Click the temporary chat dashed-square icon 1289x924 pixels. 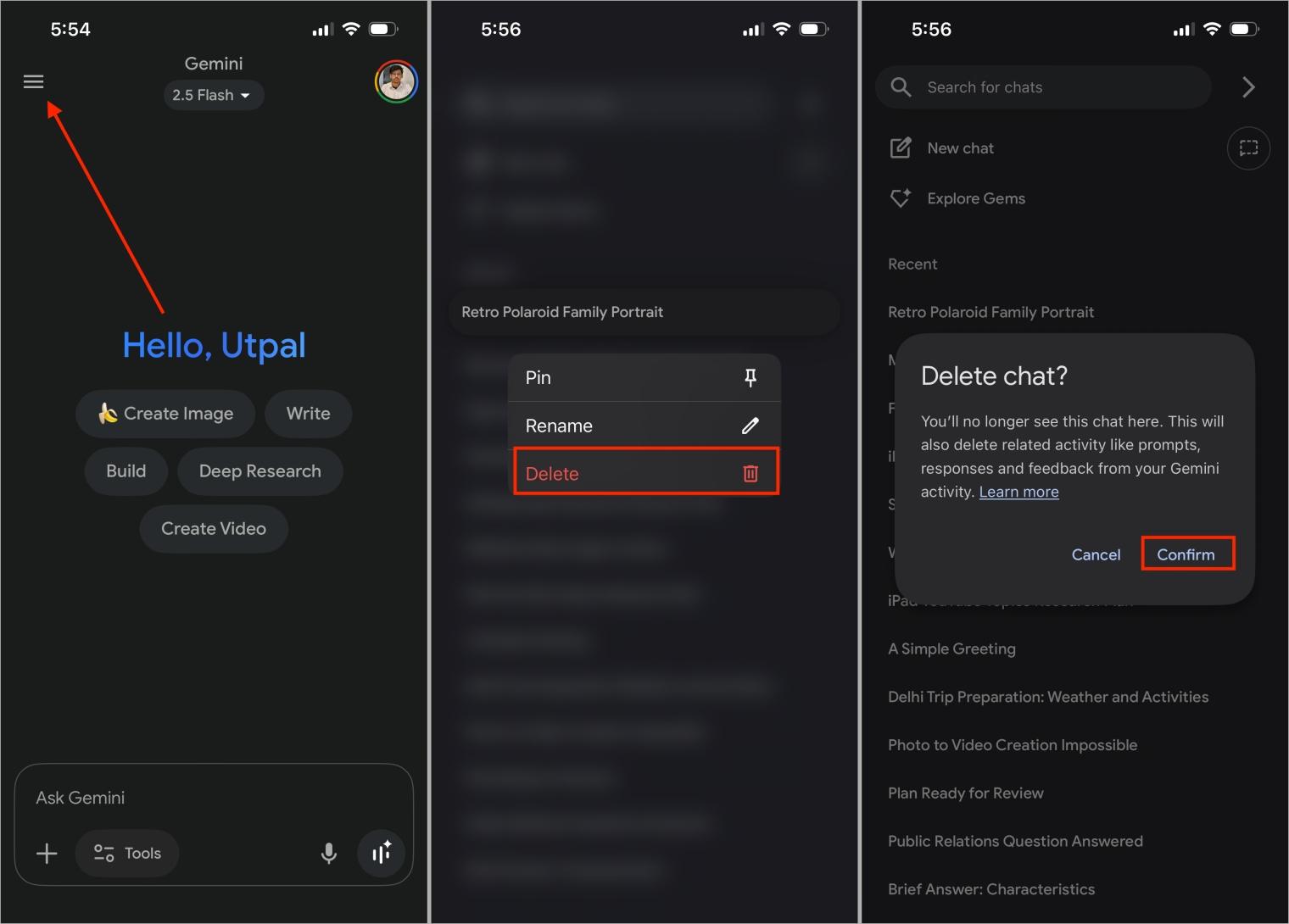[x=1248, y=148]
